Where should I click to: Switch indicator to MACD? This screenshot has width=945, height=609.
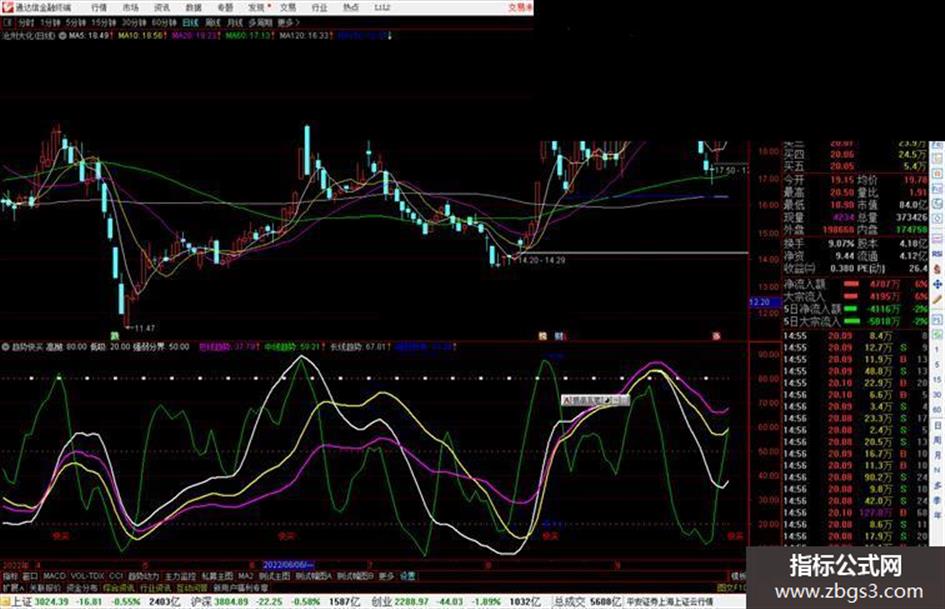pos(54,576)
